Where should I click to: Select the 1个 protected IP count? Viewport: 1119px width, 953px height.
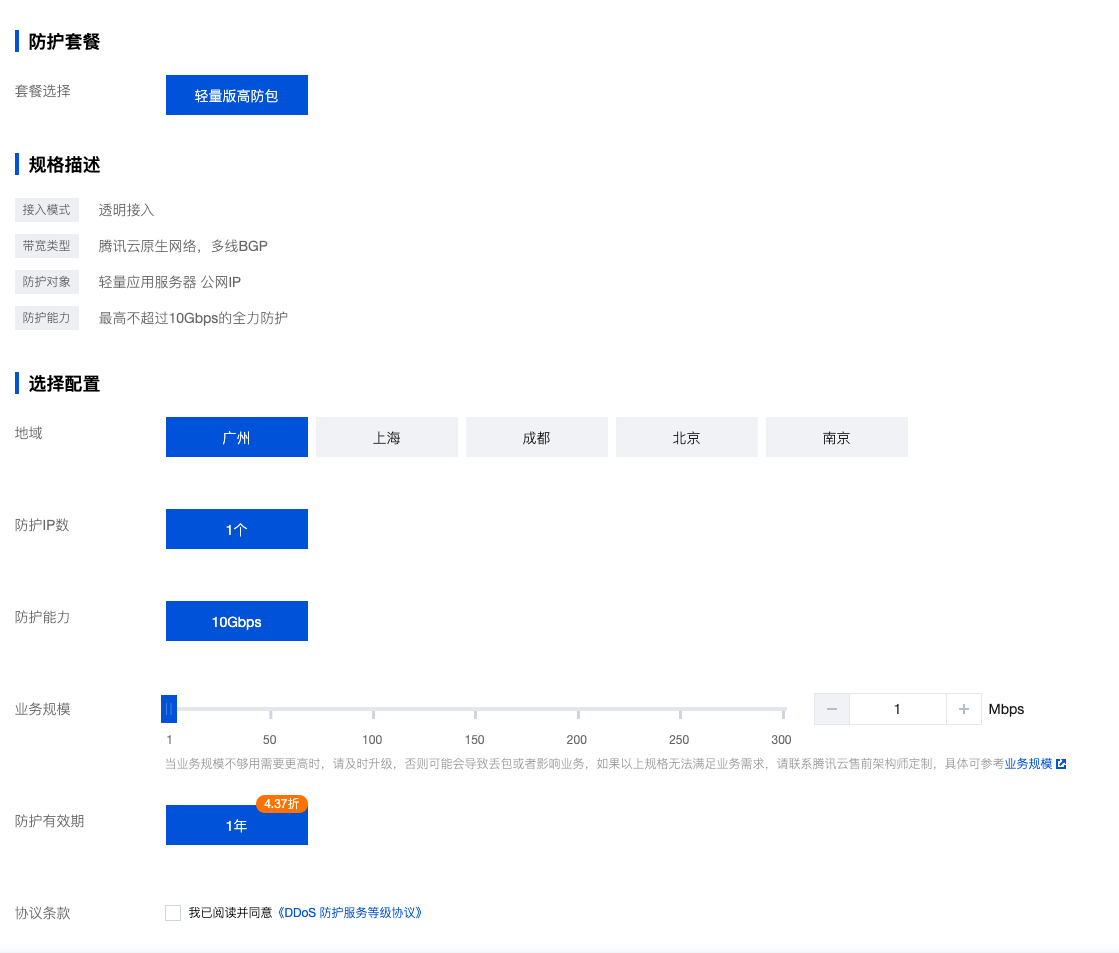click(237, 529)
